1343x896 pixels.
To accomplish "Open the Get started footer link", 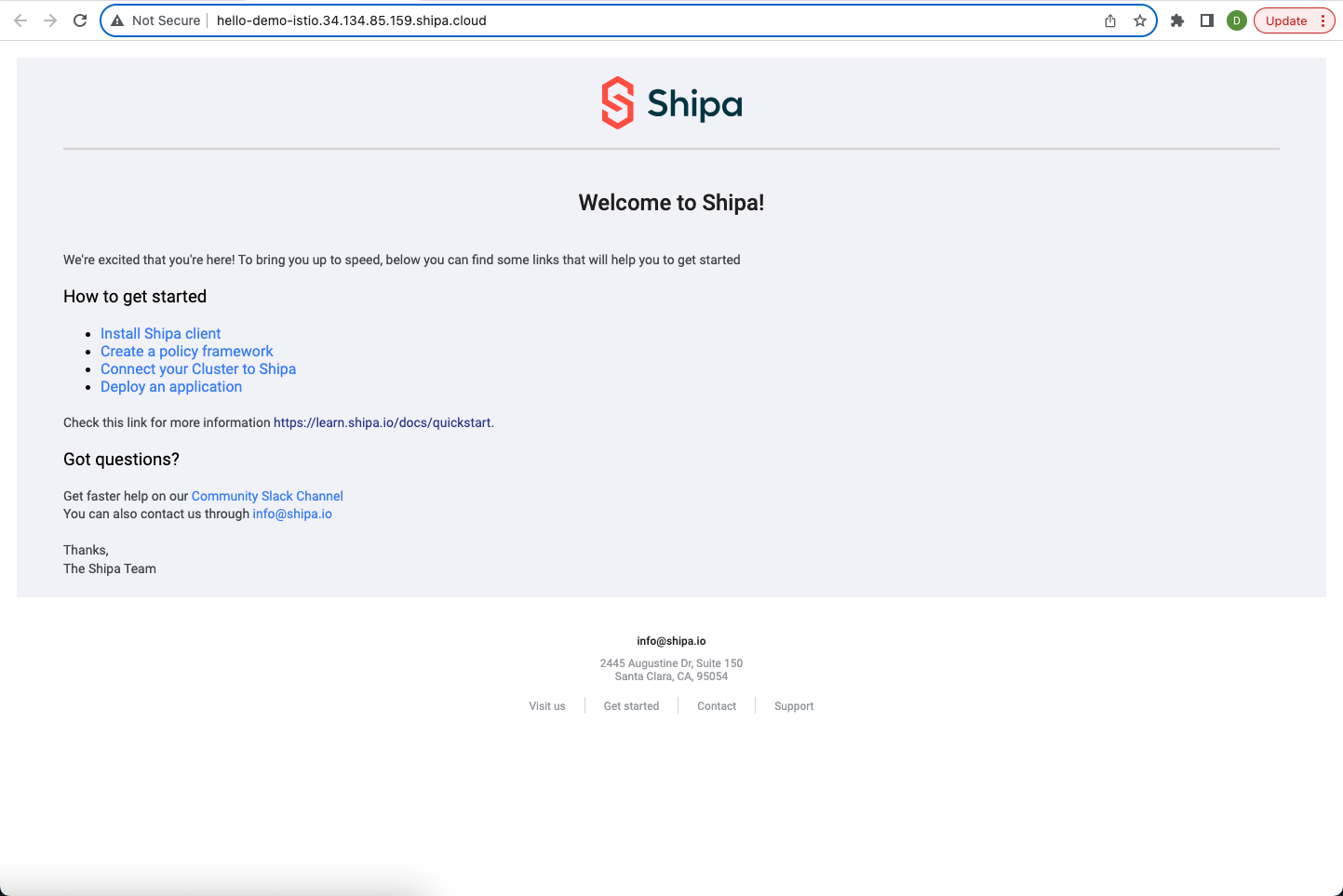I will 631,706.
